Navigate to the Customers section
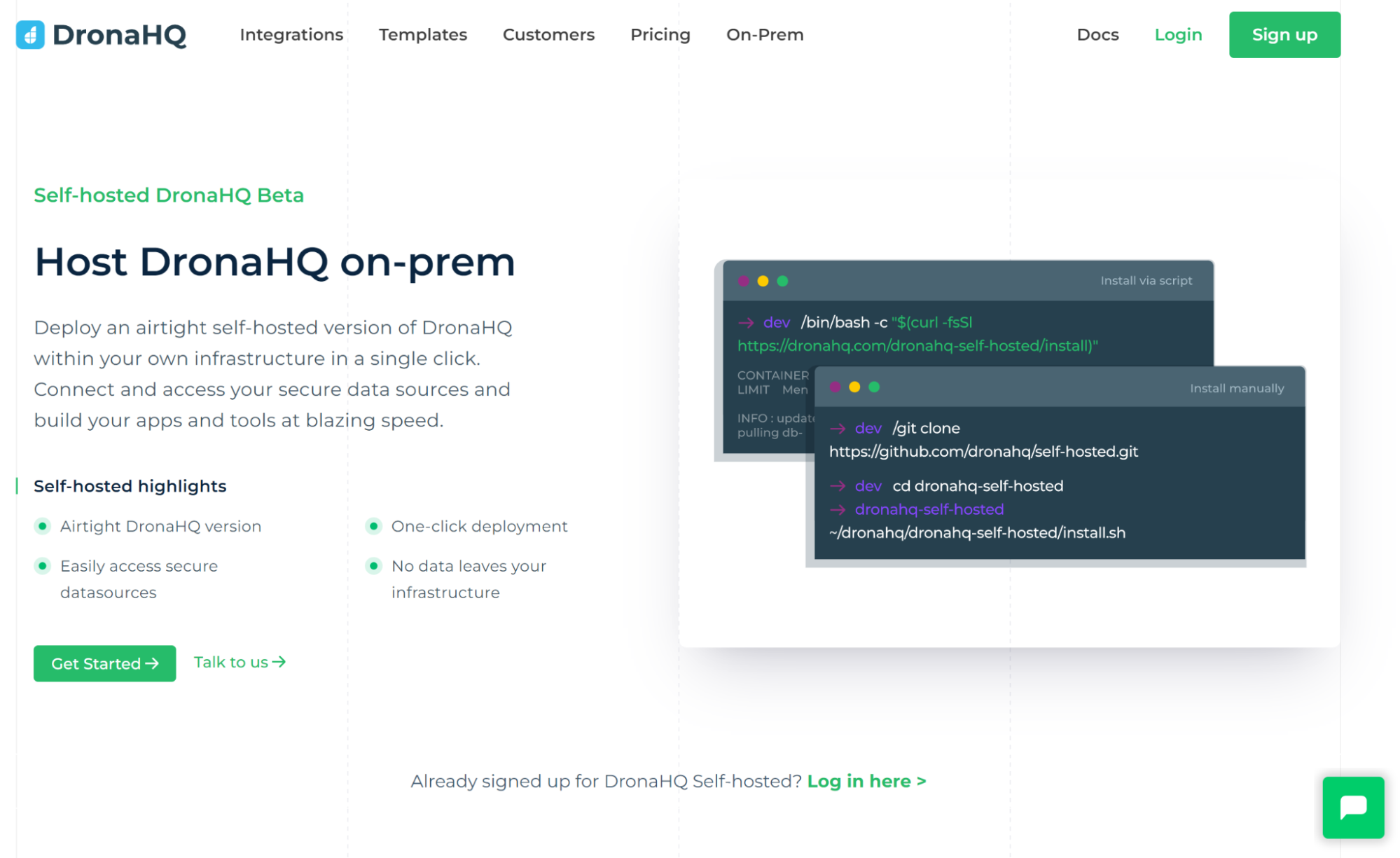This screenshot has height=858, width=1400. tap(548, 34)
